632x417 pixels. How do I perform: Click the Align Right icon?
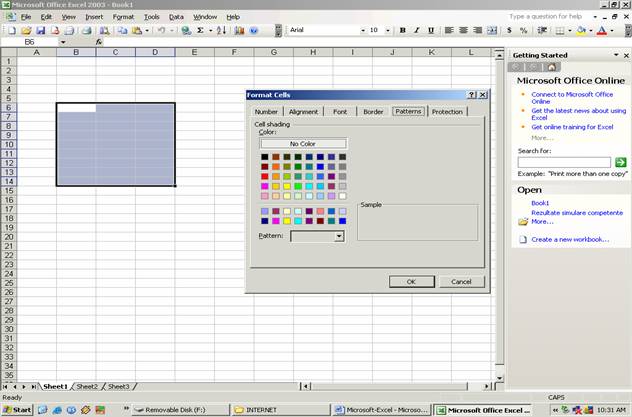click(x=477, y=30)
